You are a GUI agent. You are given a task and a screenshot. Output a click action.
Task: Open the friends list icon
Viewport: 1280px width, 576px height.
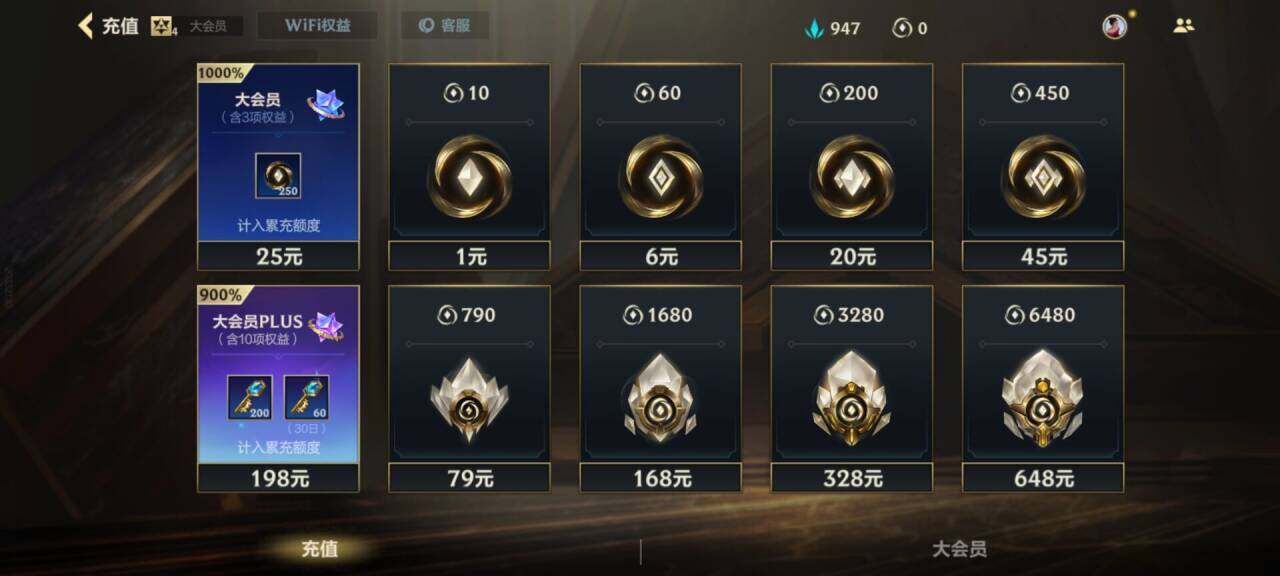1184,26
